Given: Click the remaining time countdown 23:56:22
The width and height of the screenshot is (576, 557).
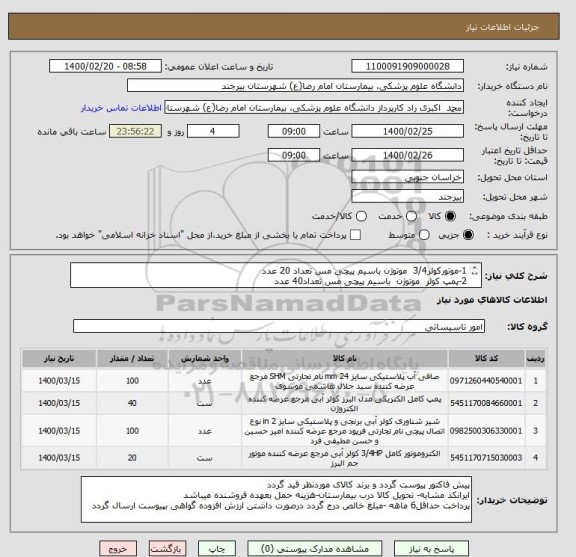Looking at the screenshot, I should click(135, 131).
